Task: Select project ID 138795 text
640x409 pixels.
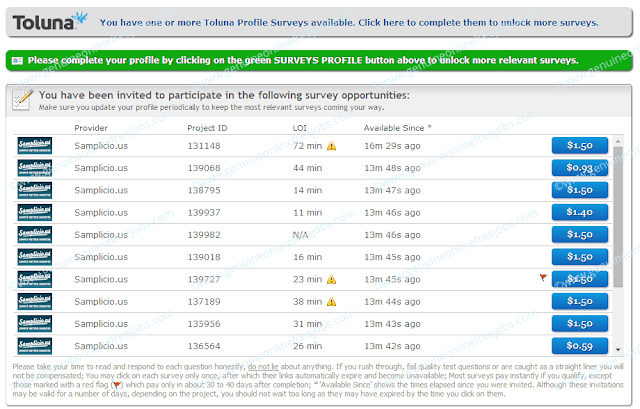Action: 204,190
